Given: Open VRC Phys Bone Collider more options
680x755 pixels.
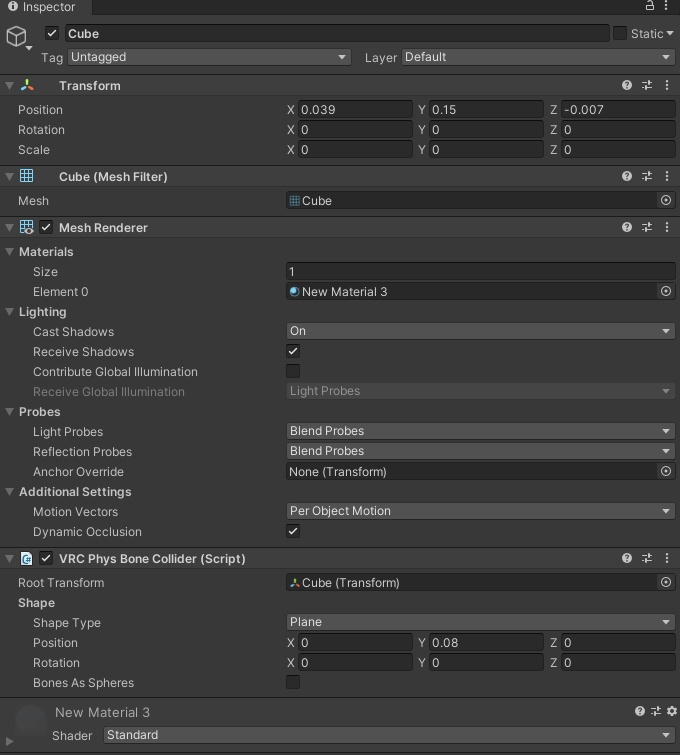Looking at the screenshot, I should (x=667, y=558).
